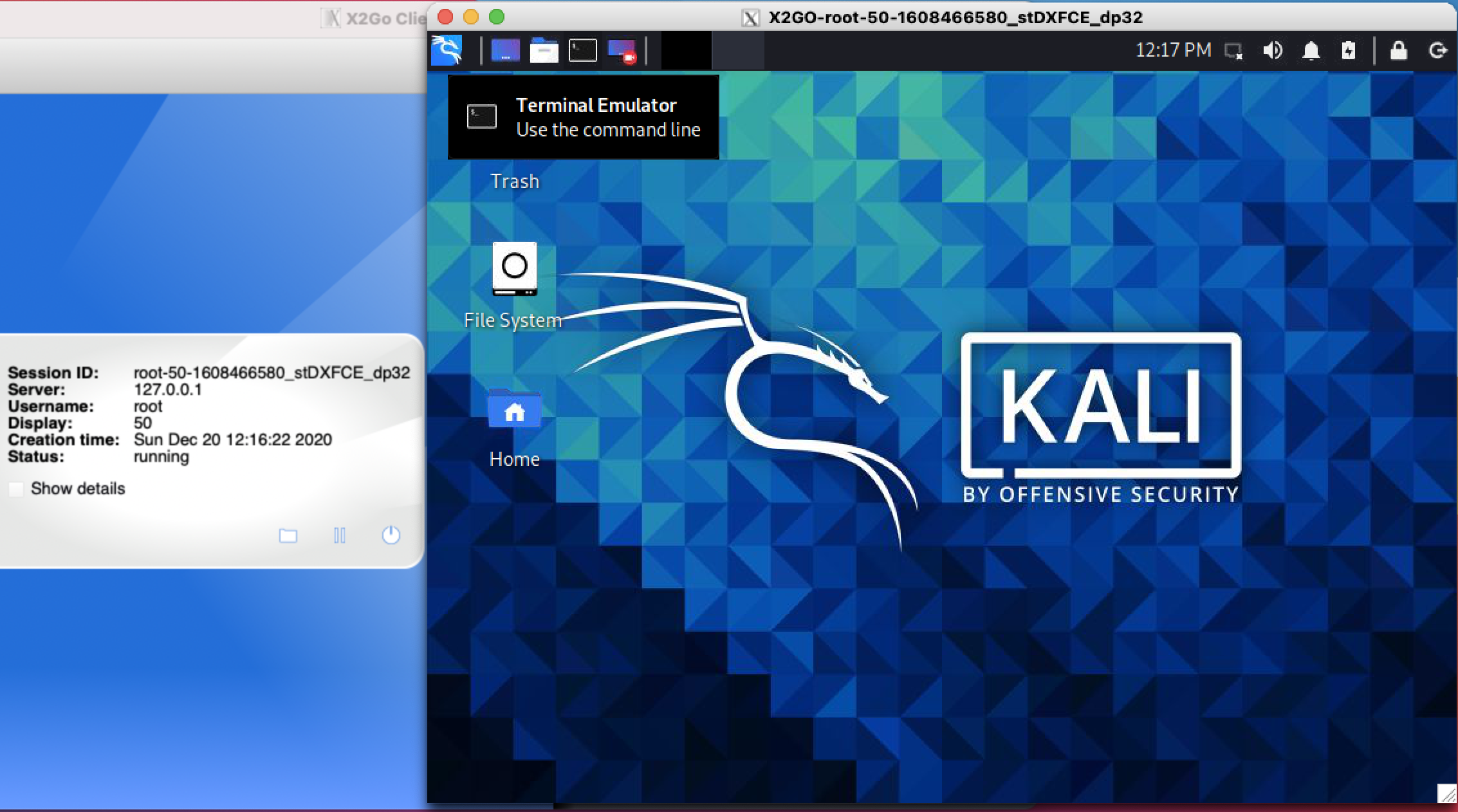The image size is (1458, 812).
Task: Enable the Show details checkbox
Action: [17, 489]
